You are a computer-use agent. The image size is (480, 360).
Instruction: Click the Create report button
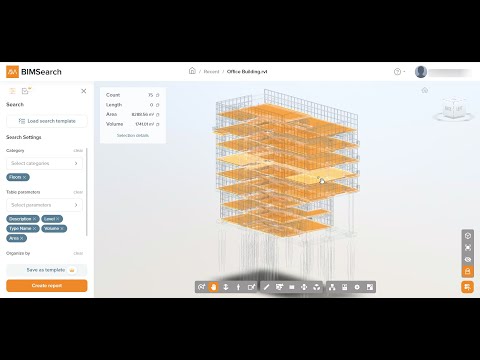click(x=47, y=286)
